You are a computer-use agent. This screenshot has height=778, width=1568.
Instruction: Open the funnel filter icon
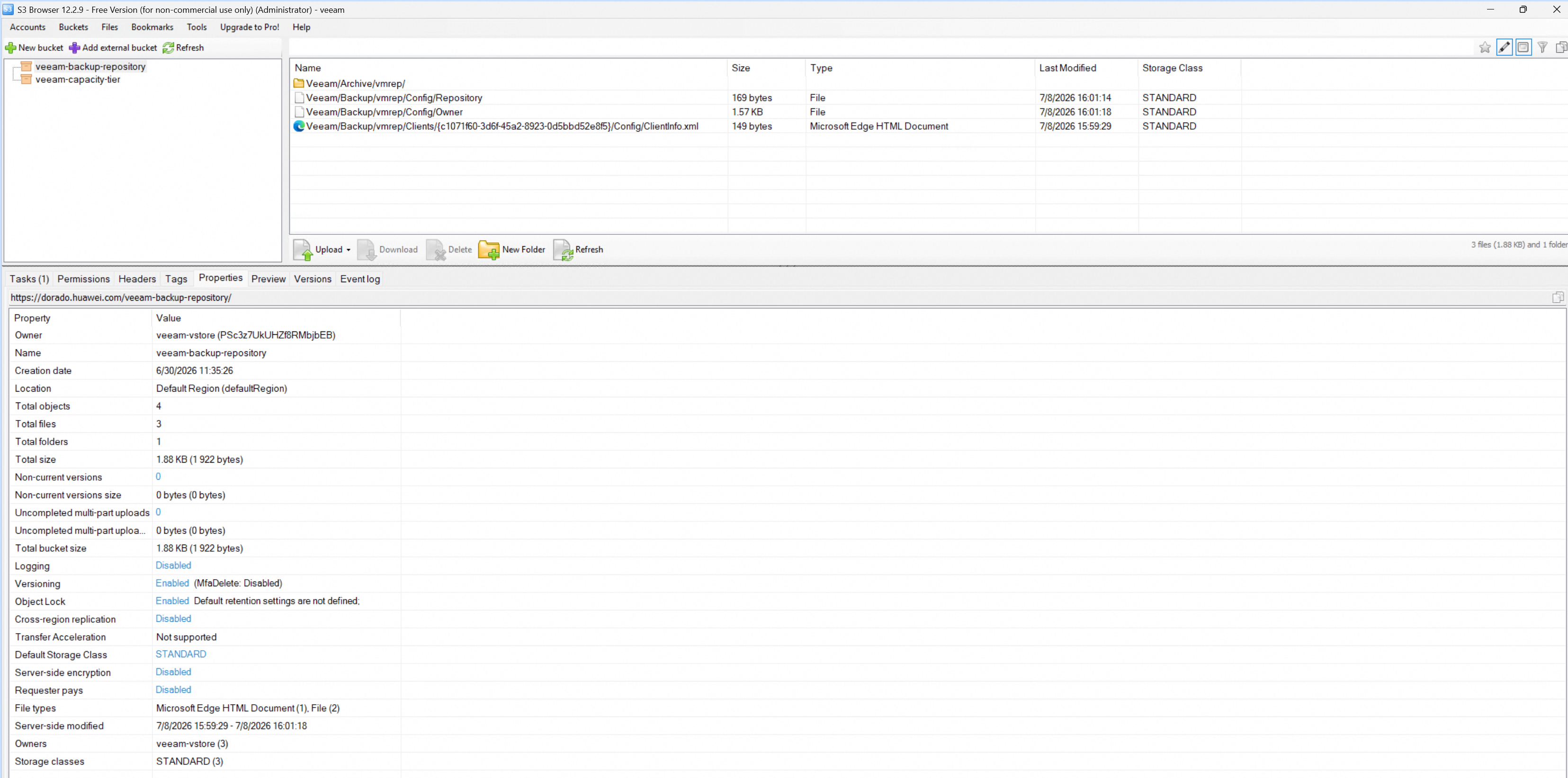(x=1542, y=47)
